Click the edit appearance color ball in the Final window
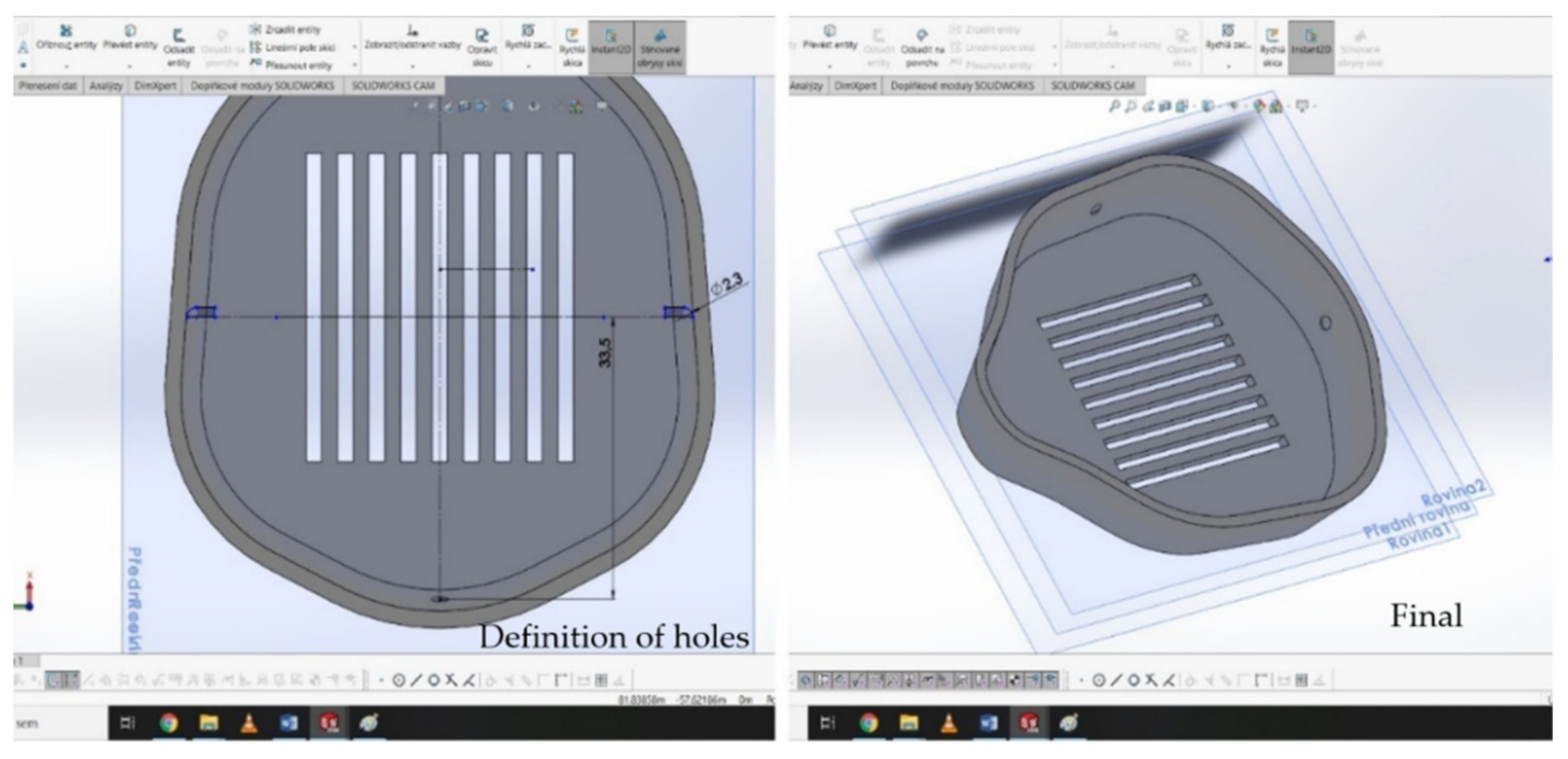This screenshot has height=759, width=1568. (x=1259, y=107)
